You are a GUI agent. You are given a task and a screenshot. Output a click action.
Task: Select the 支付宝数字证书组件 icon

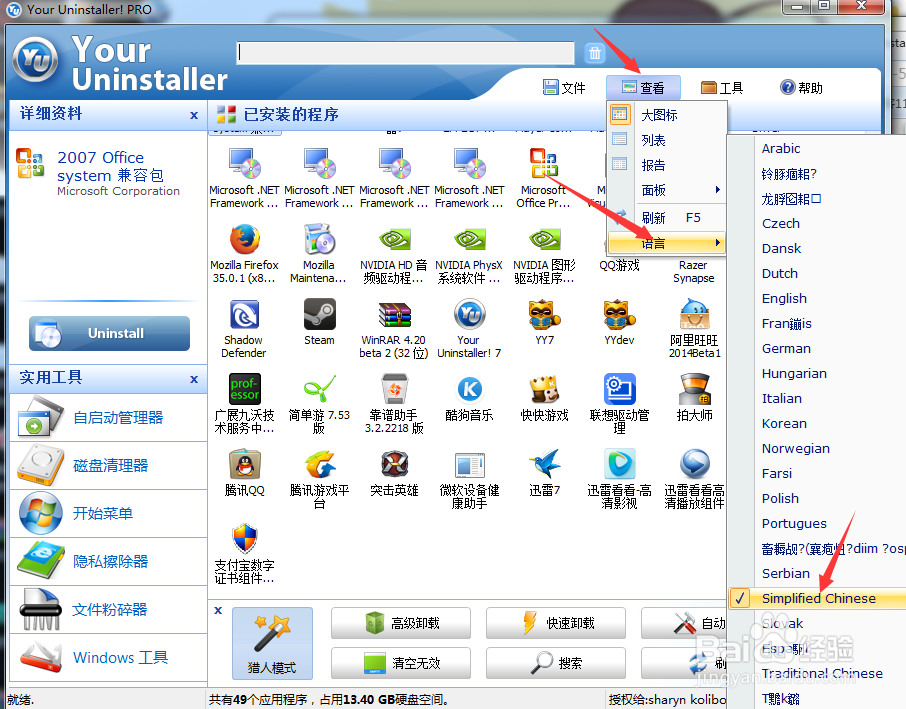(x=244, y=539)
